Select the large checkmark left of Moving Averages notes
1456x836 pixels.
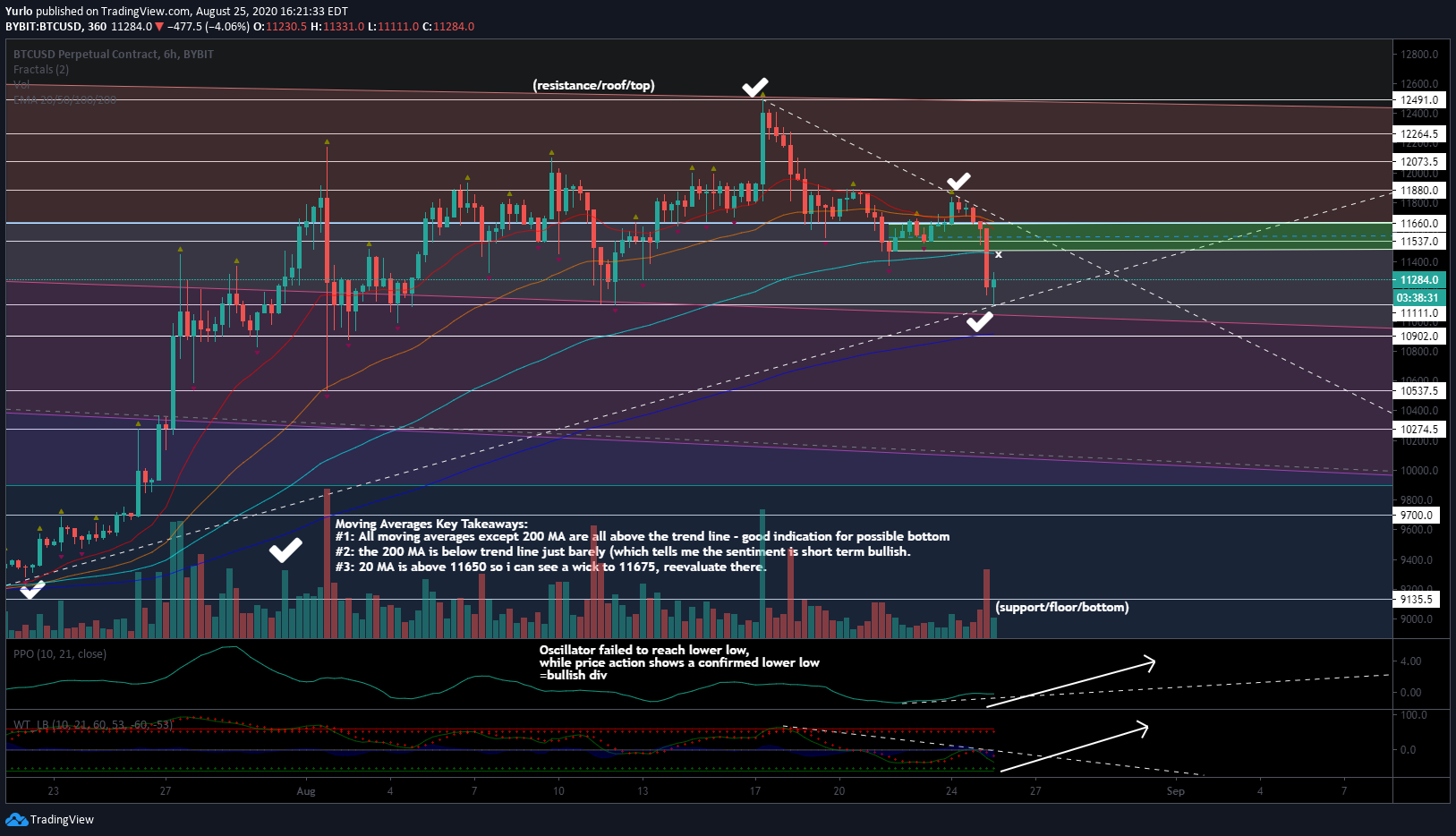[x=285, y=550]
